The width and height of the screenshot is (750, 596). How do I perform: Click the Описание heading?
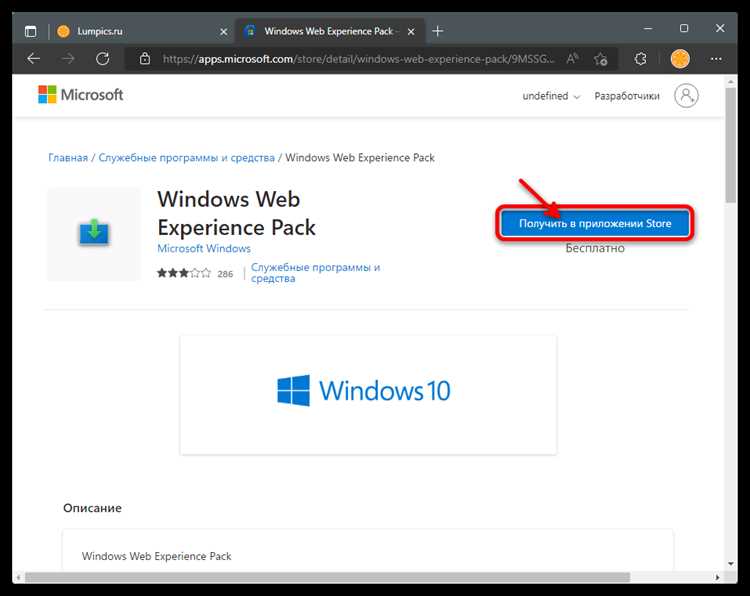point(92,508)
